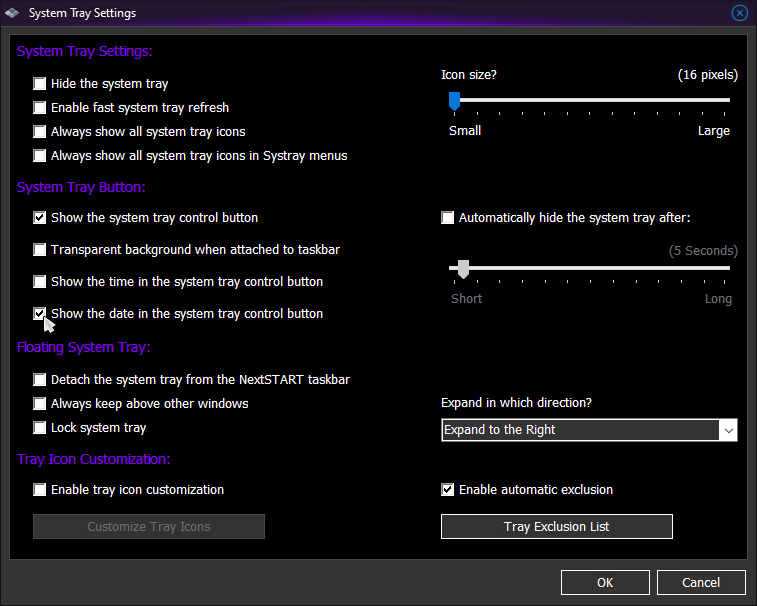This screenshot has width=757, height=606.
Task: Open the Expand to the Right dropdown
Action: click(x=589, y=430)
